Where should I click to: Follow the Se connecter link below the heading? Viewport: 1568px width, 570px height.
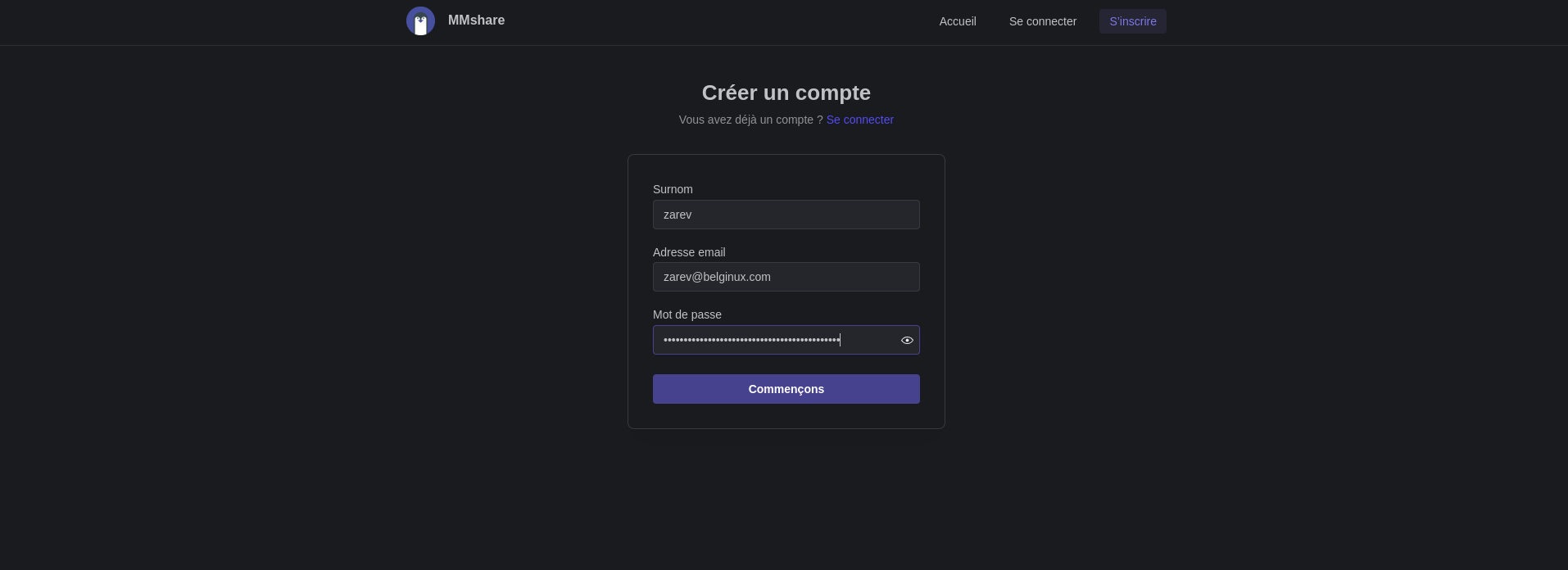coord(859,120)
